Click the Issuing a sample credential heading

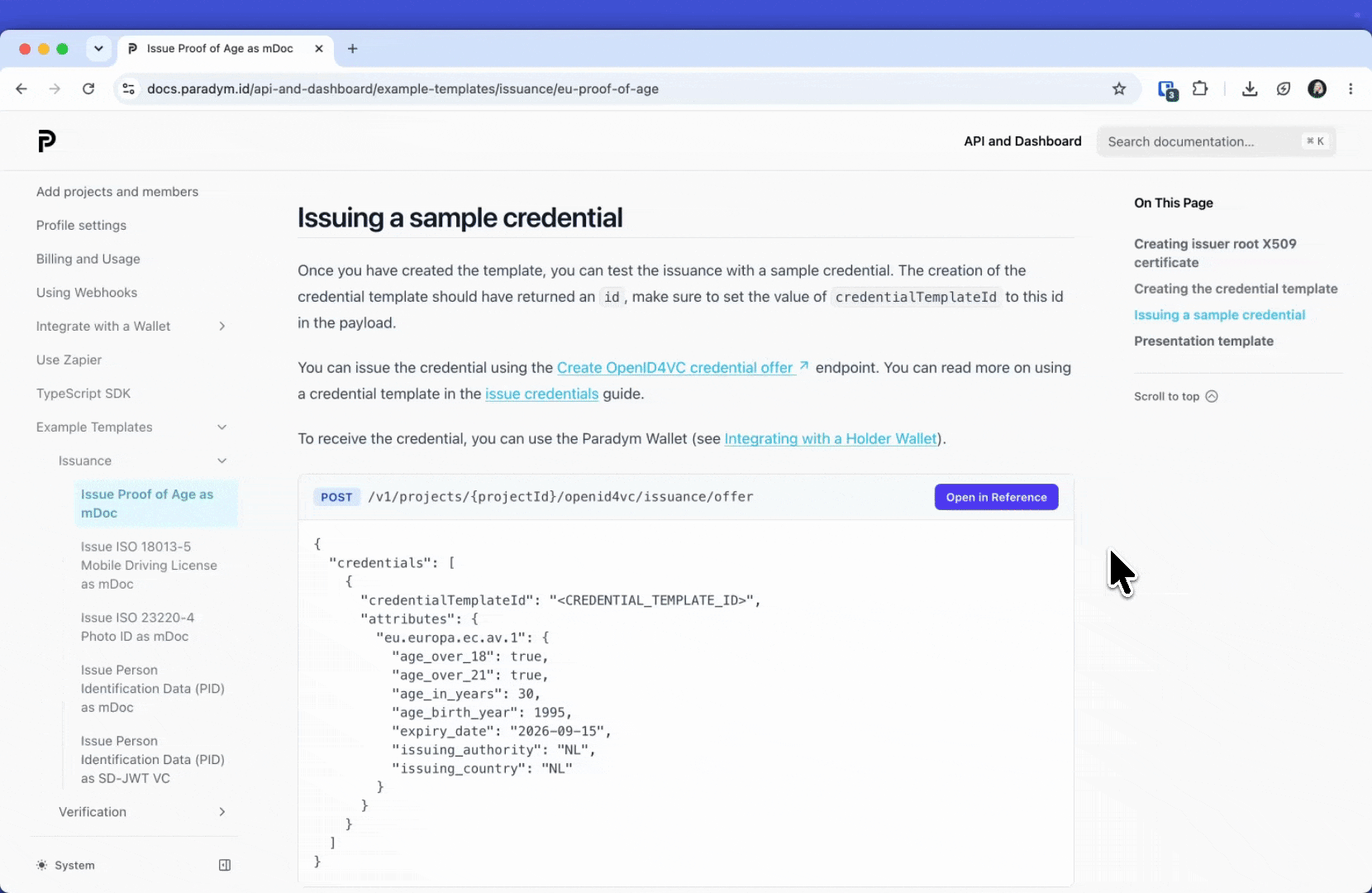point(460,217)
